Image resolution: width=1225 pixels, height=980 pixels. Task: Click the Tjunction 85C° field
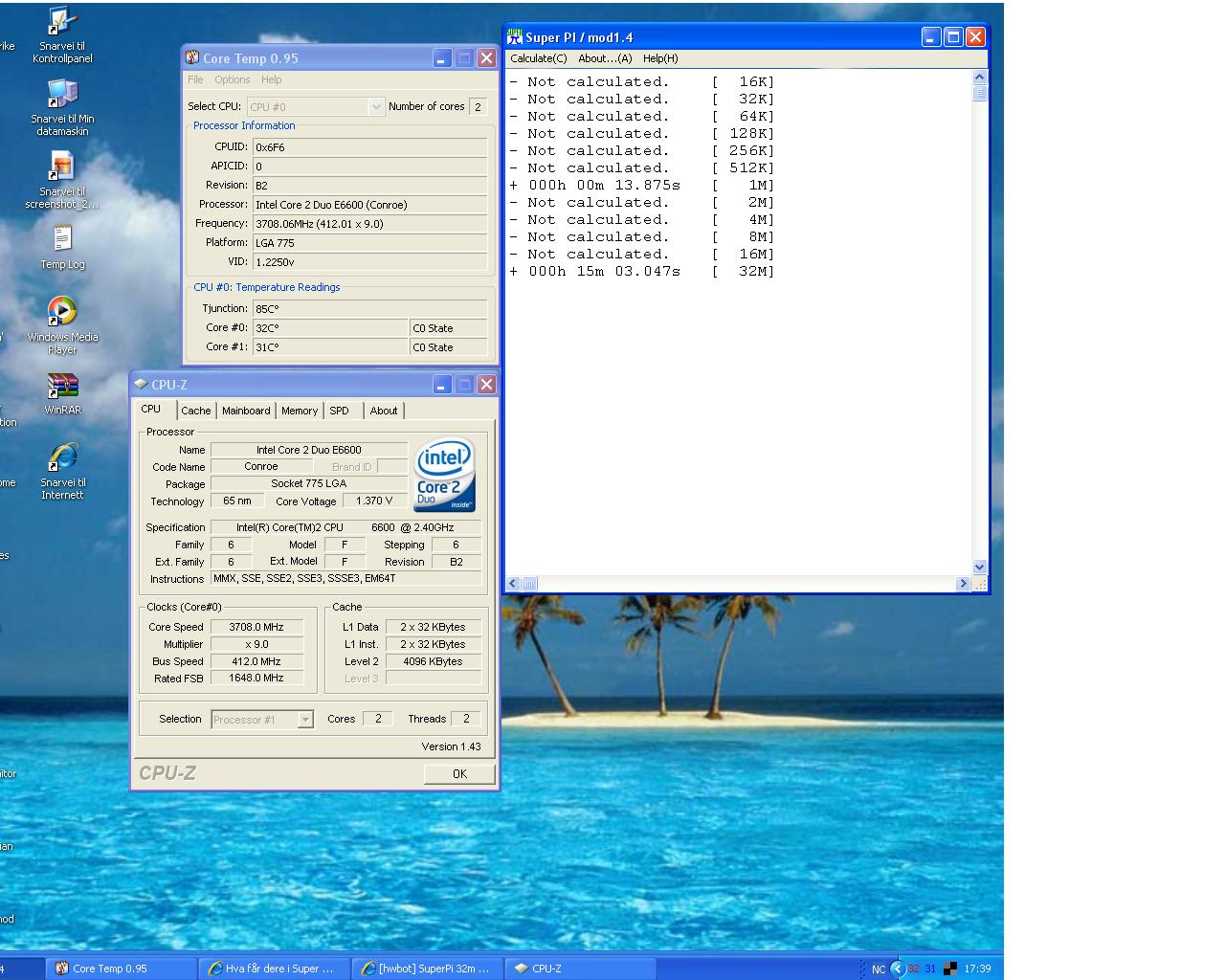(x=369, y=309)
